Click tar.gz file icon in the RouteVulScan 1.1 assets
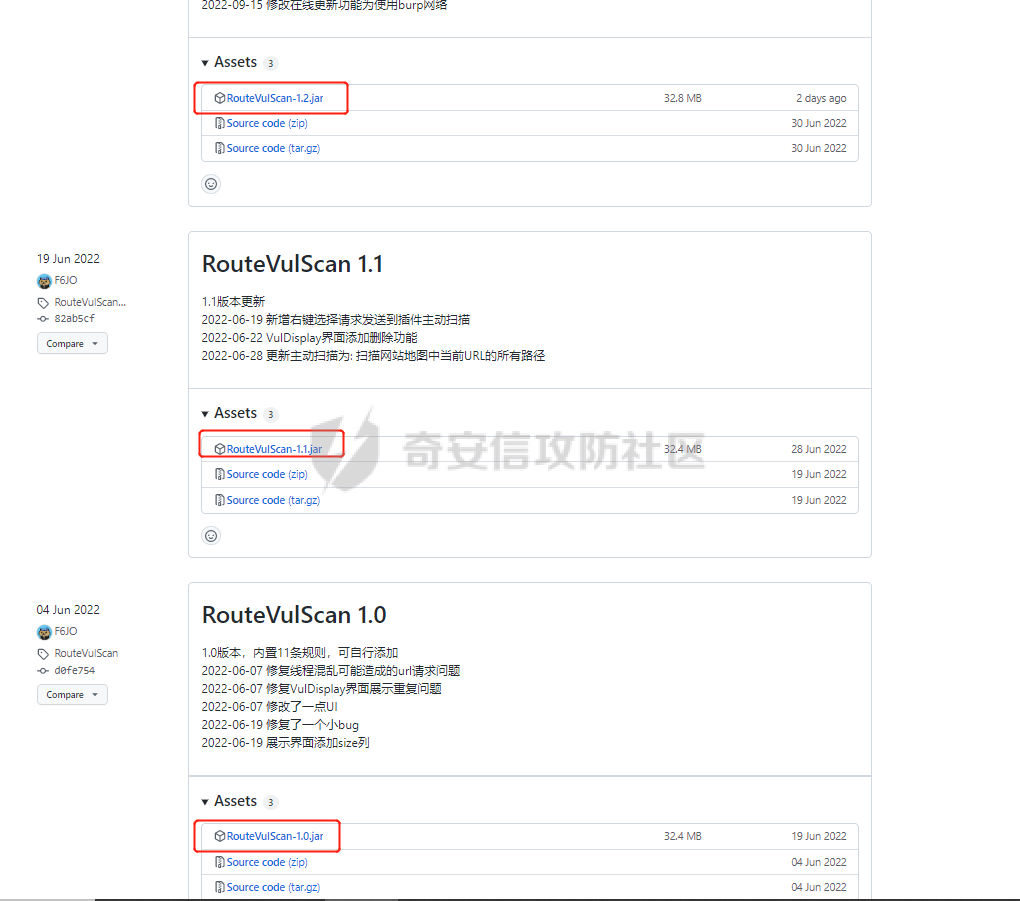 pyautogui.click(x=220, y=500)
